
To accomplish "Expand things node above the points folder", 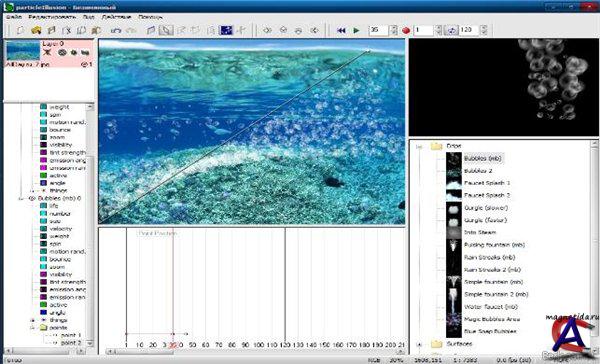I will [x=33, y=320].
